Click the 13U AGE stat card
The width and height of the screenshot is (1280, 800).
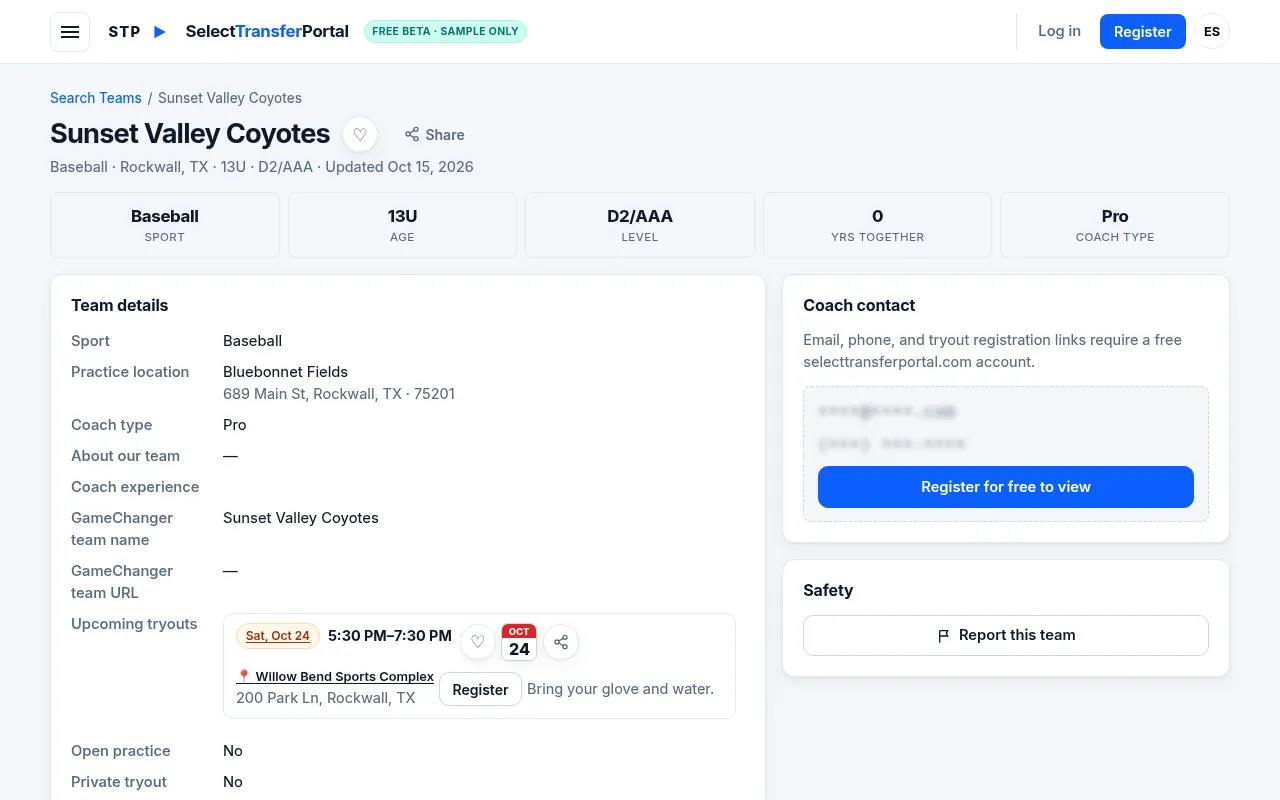(x=402, y=225)
